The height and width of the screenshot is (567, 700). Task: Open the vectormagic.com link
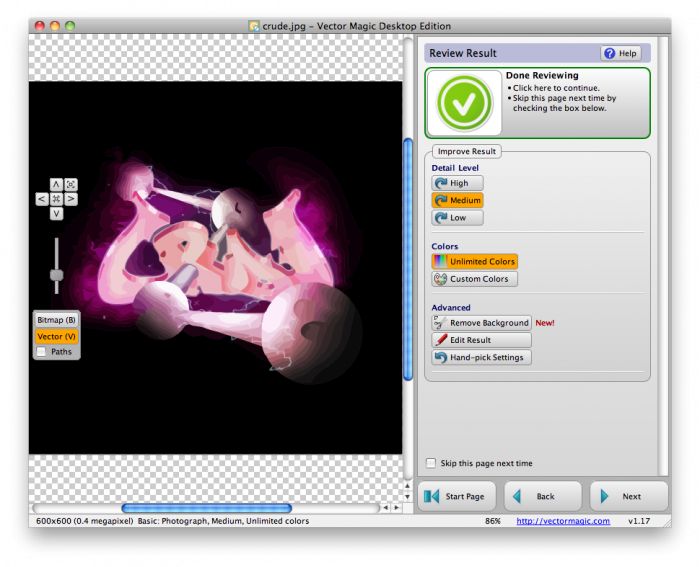tap(563, 521)
